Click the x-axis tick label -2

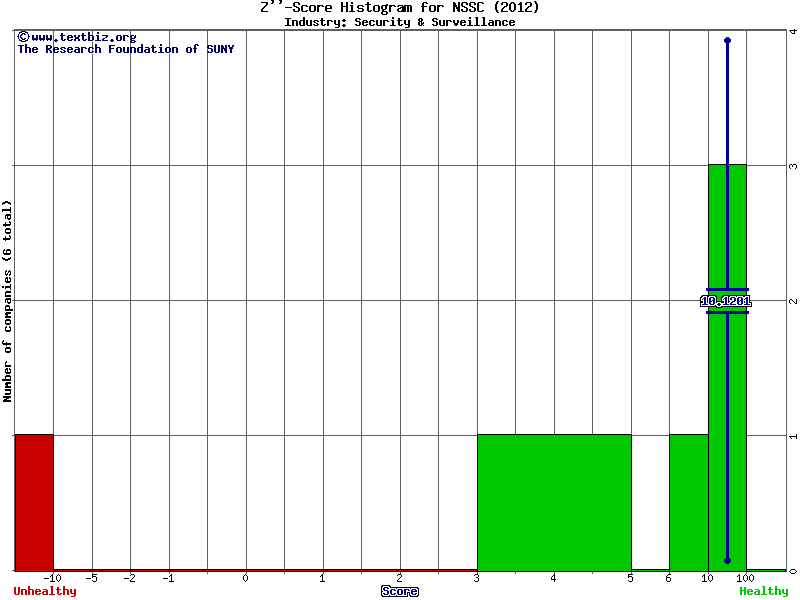click(x=130, y=579)
